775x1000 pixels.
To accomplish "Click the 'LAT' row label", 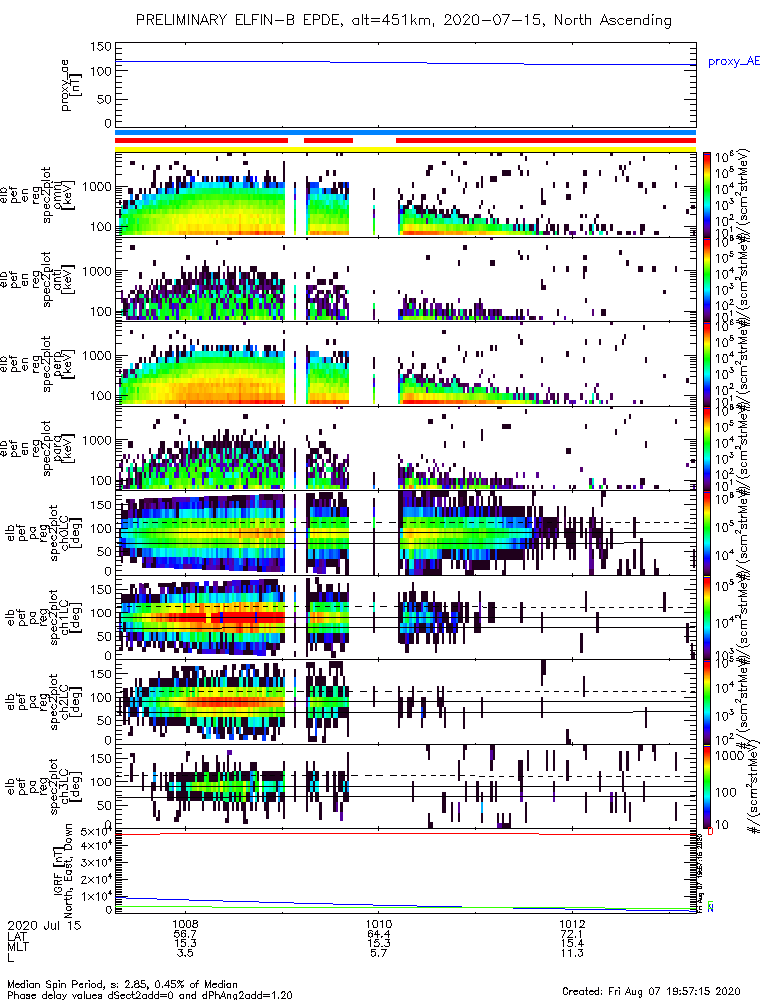I will click(17, 936).
